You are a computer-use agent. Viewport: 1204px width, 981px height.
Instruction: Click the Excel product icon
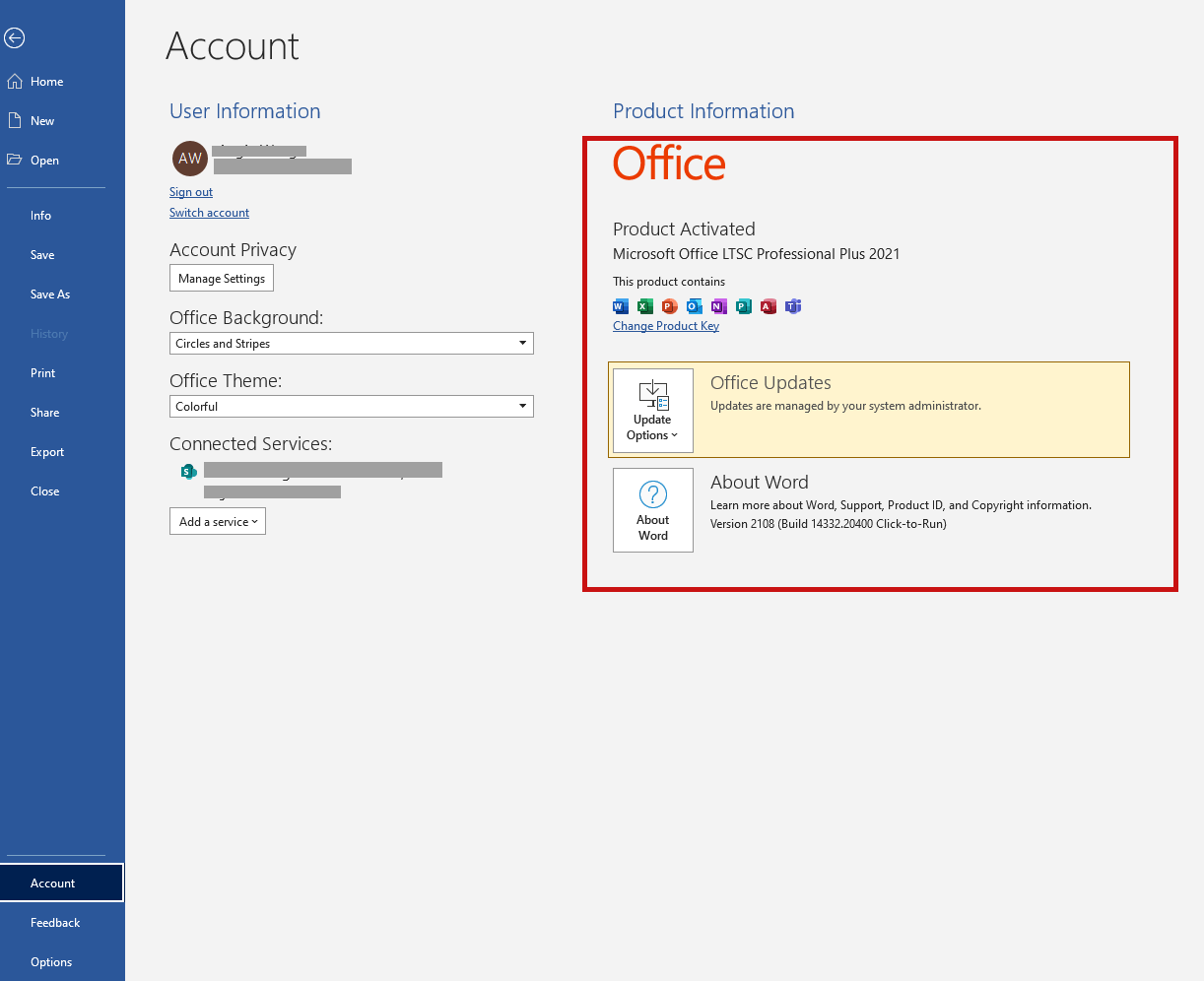pyautogui.click(x=645, y=306)
